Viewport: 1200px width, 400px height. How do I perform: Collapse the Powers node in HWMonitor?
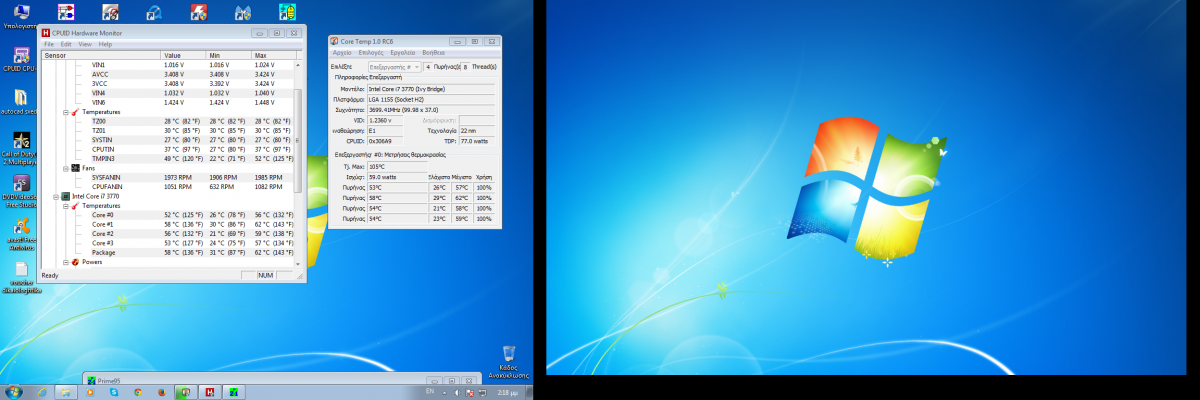(x=65, y=262)
